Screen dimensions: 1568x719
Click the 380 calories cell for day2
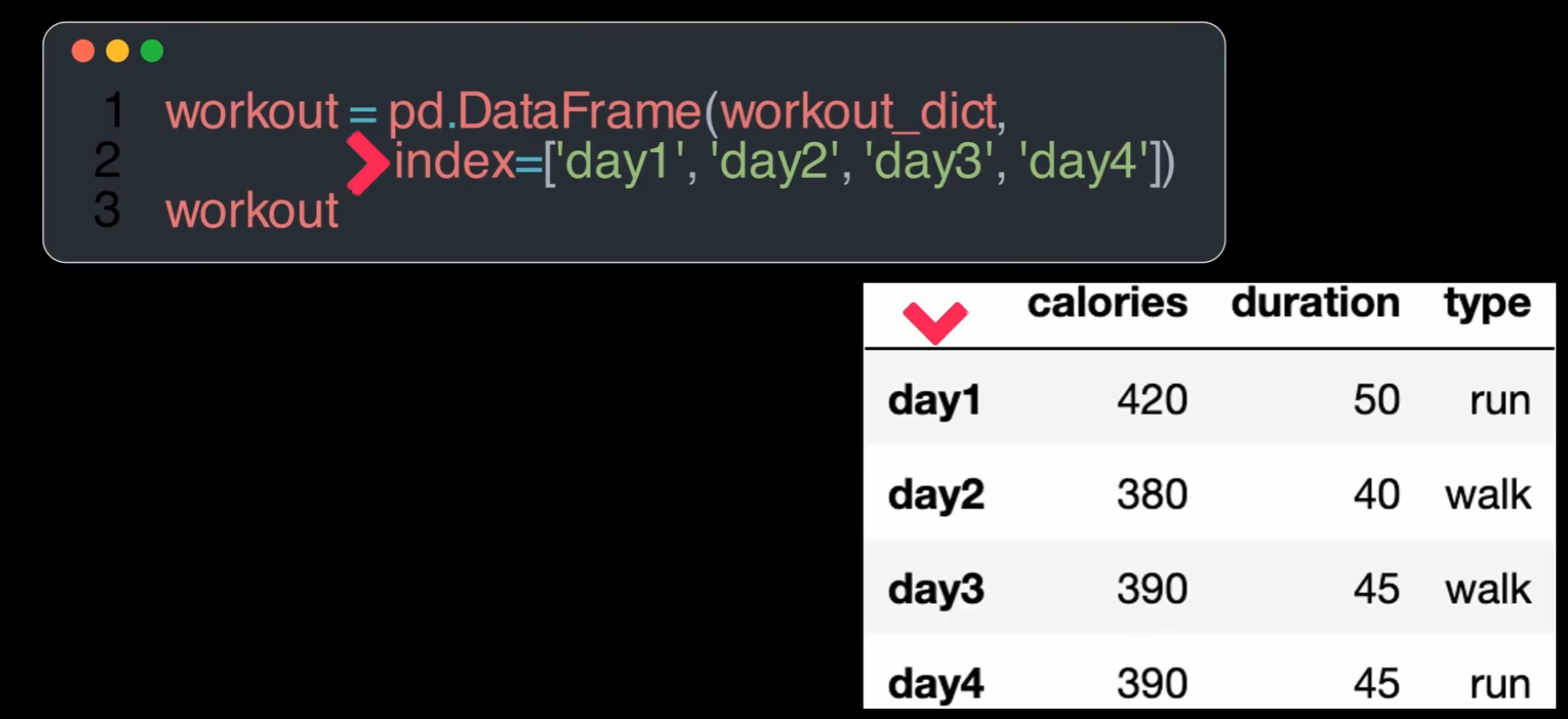click(x=1152, y=495)
